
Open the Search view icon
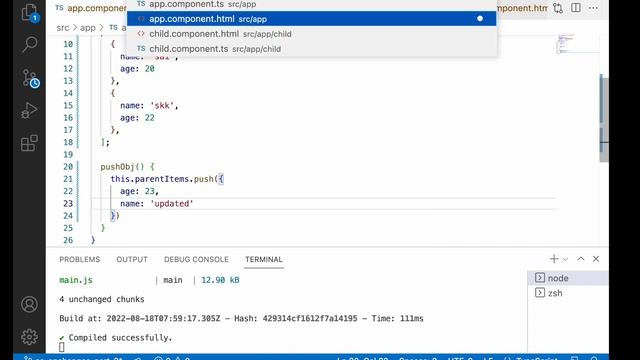coord(29,44)
